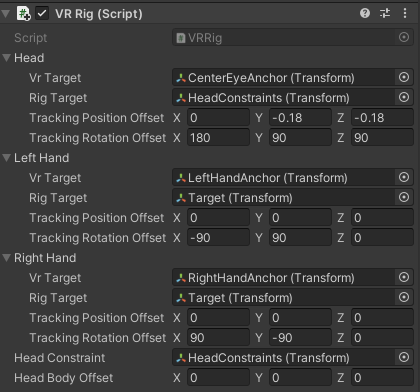The image size is (420, 392).
Task: Click the object picker for the RightHandAnchor field
Action: [x=404, y=277]
